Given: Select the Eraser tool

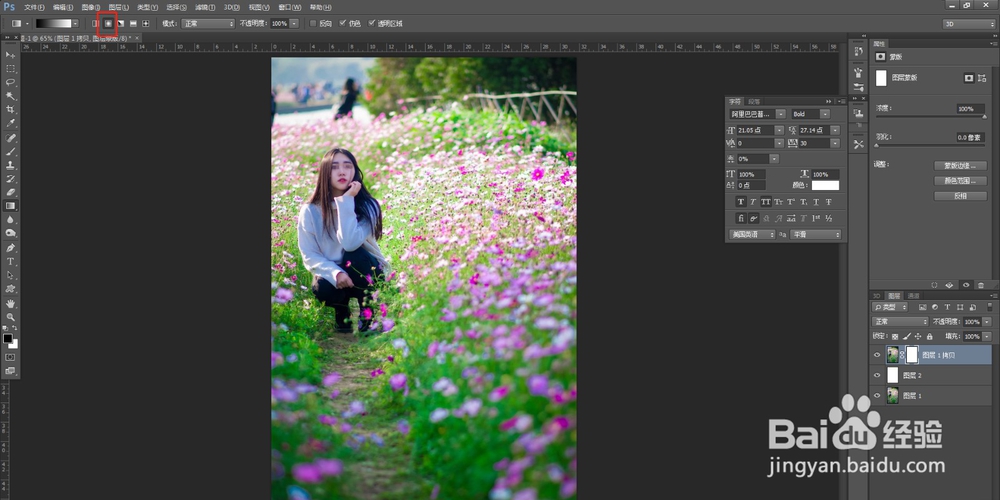Looking at the screenshot, I should (x=10, y=192).
